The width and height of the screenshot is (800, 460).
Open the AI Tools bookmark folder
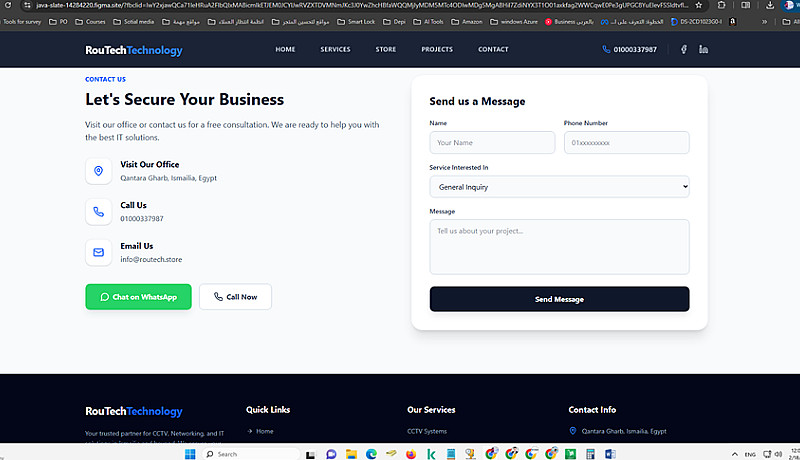point(428,22)
